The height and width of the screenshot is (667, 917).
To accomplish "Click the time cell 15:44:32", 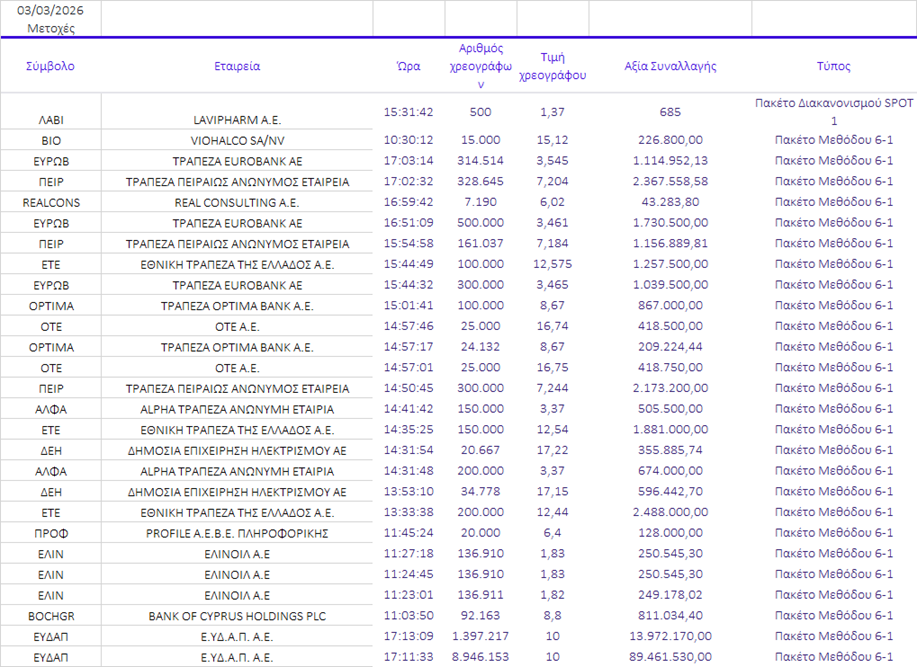I will tap(408, 284).
